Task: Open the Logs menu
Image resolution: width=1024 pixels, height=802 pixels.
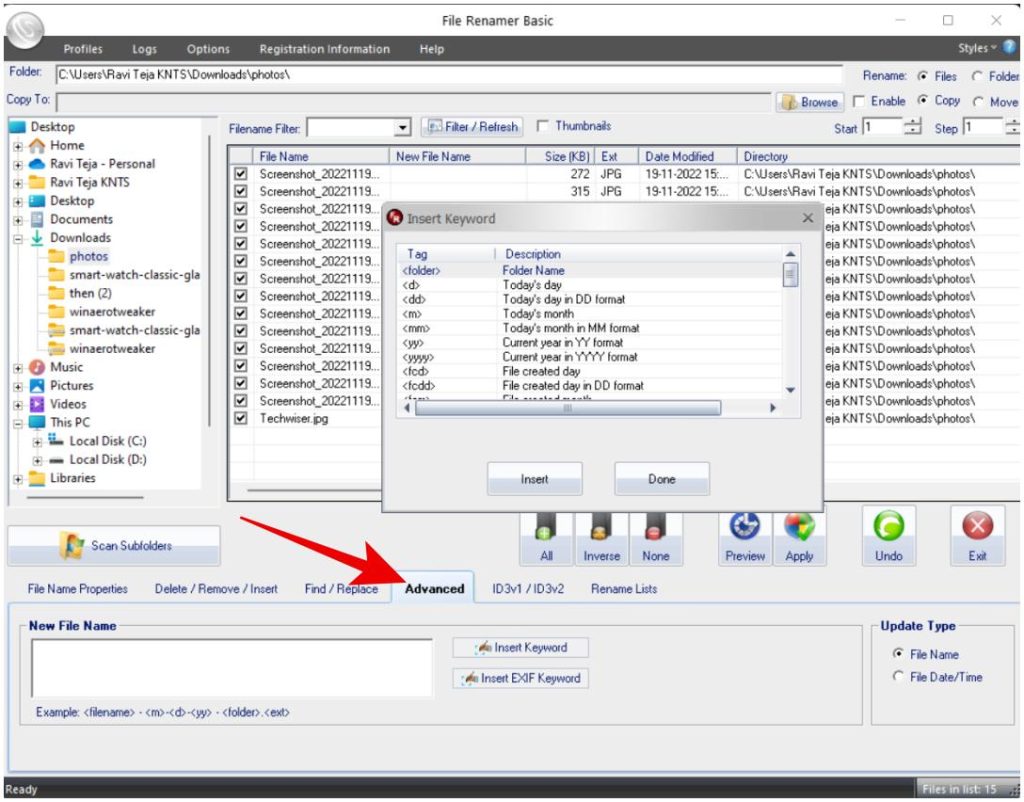Action: (x=144, y=49)
